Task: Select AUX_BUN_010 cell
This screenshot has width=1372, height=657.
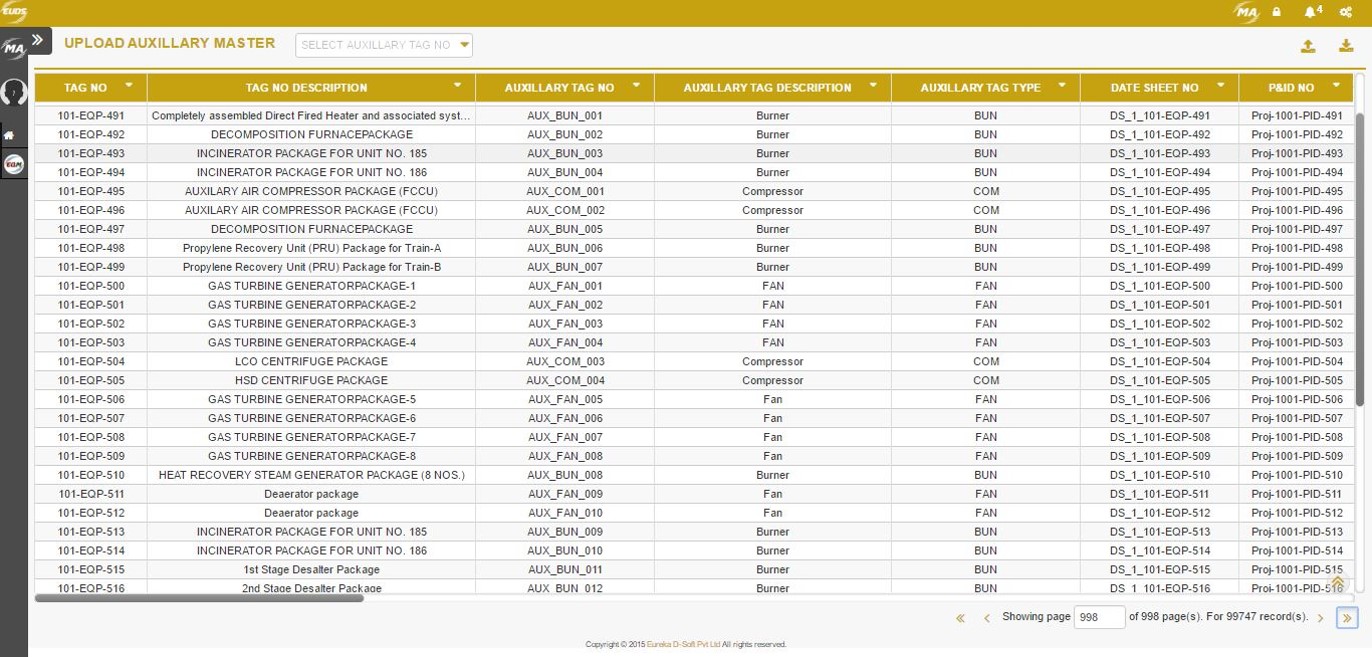Action: [565, 552]
